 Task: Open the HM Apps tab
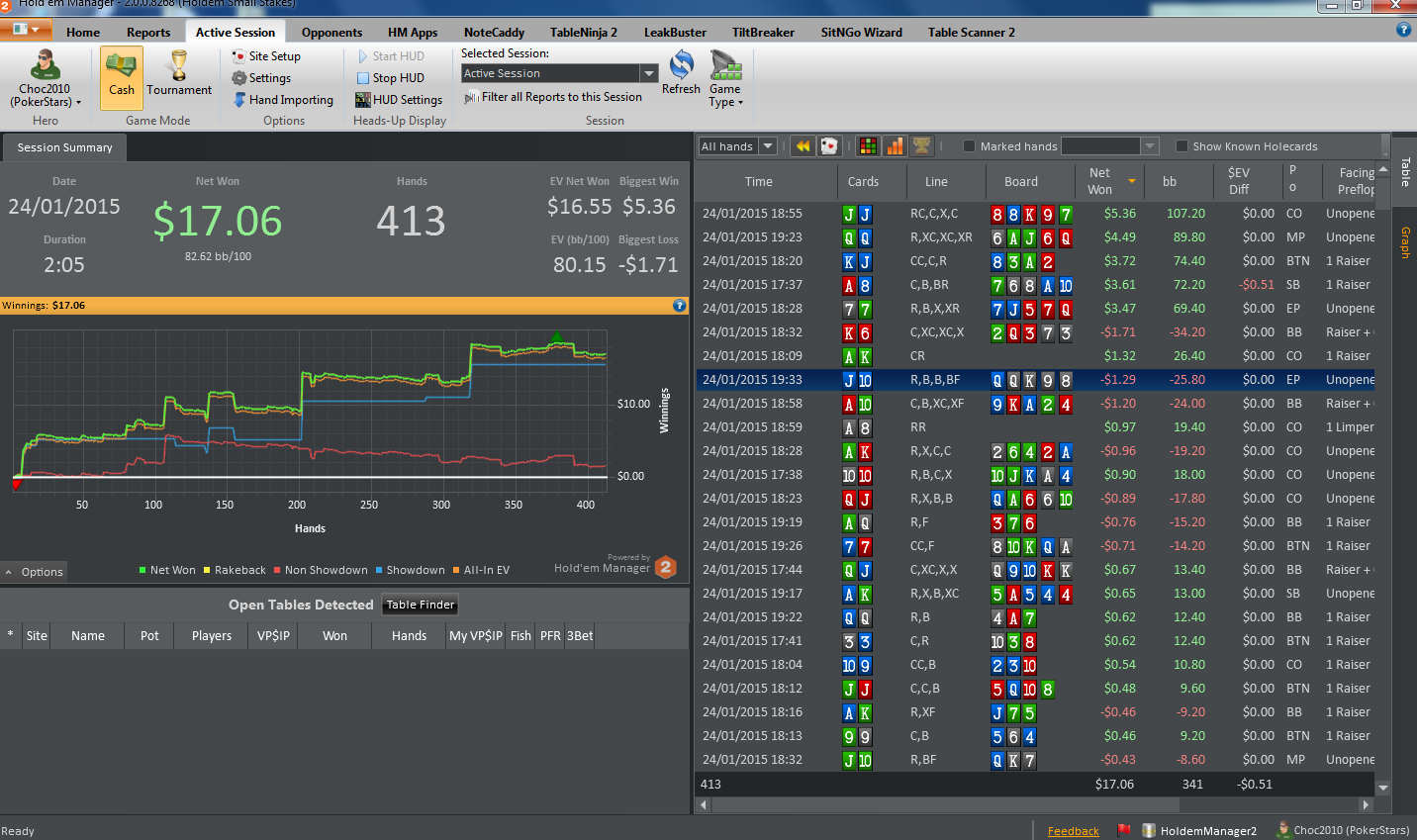click(413, 33)
